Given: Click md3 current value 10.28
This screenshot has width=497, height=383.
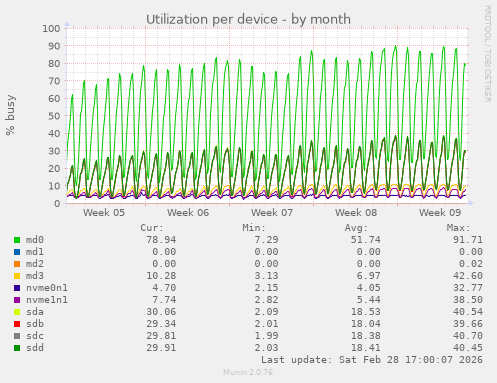Looking at the screenshot, I should pyautogui.click(x=161, y=276).
